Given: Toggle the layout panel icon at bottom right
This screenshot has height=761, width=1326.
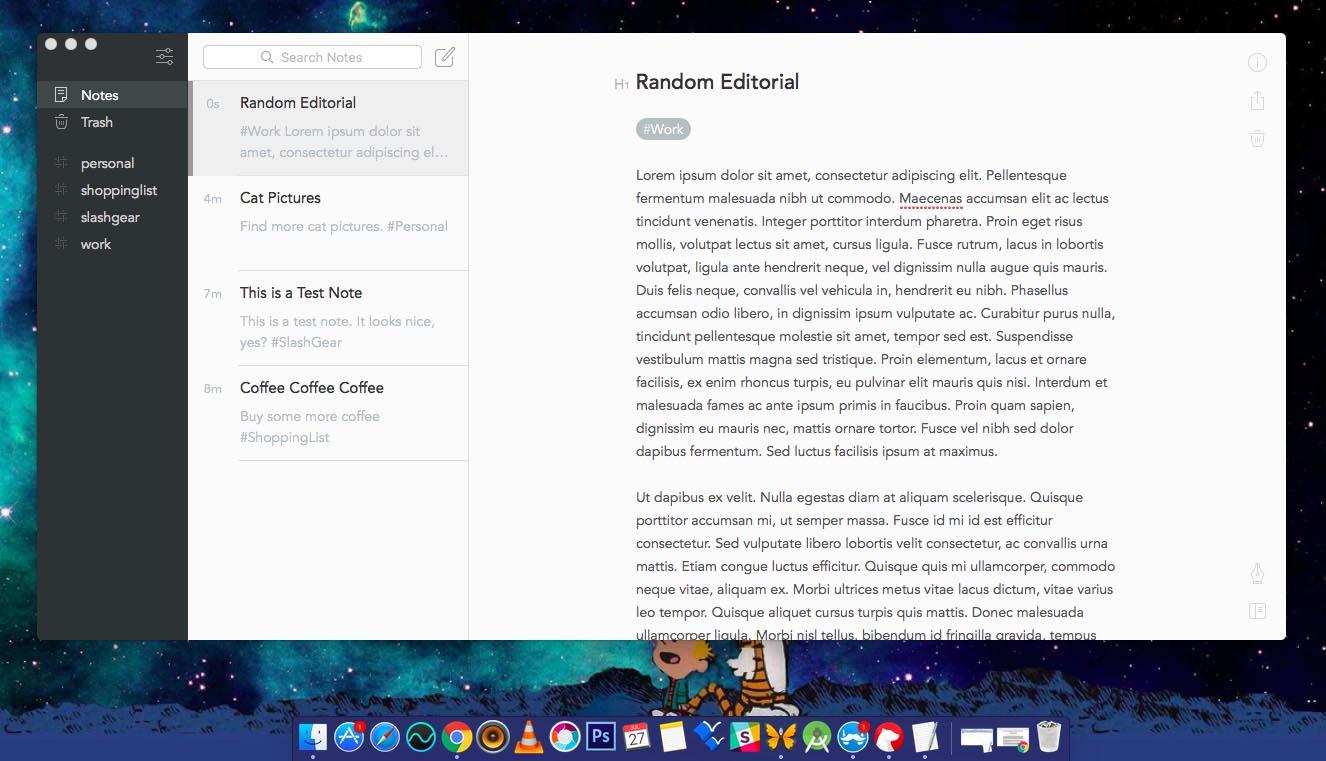Looking at the screenshot, I should (1257, 611).
